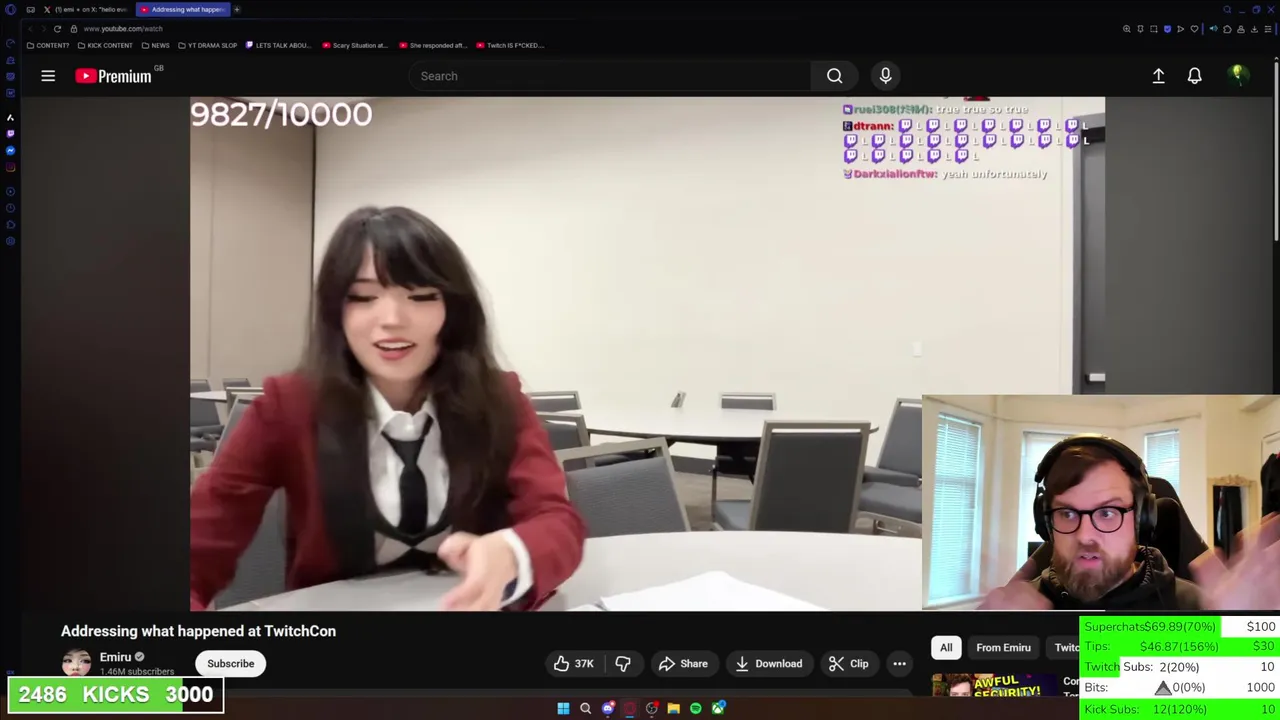1280x720 pixels.
Task: Open more actions three-dot menu
Action: [899, 664]
